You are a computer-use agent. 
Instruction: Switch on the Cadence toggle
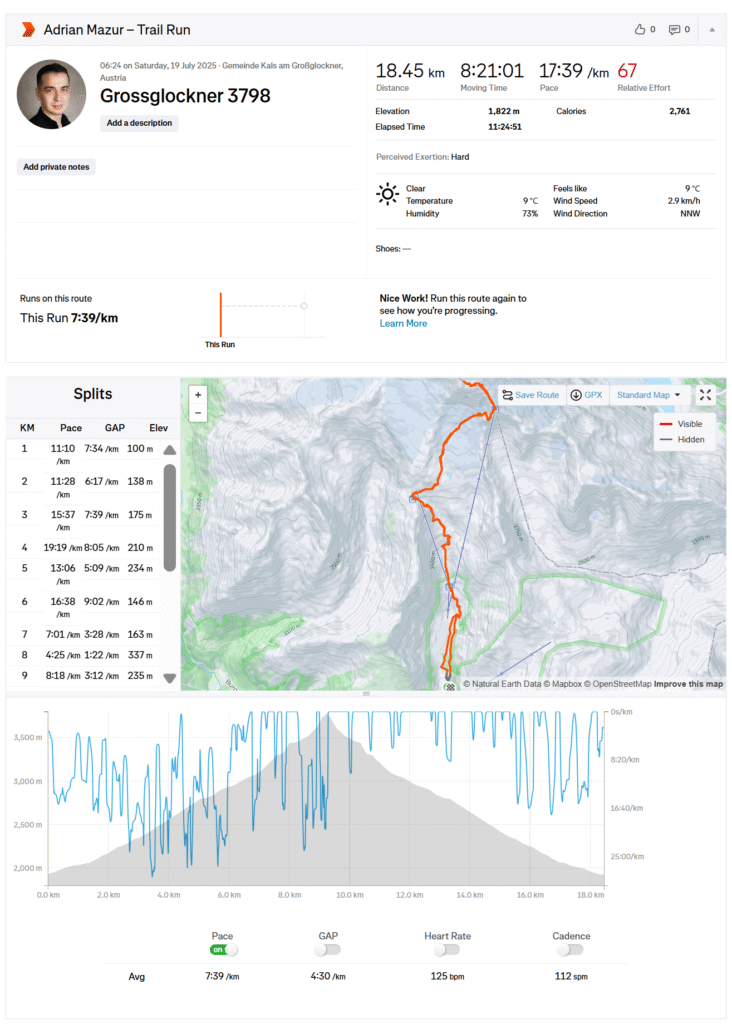(x=571, y=949)
